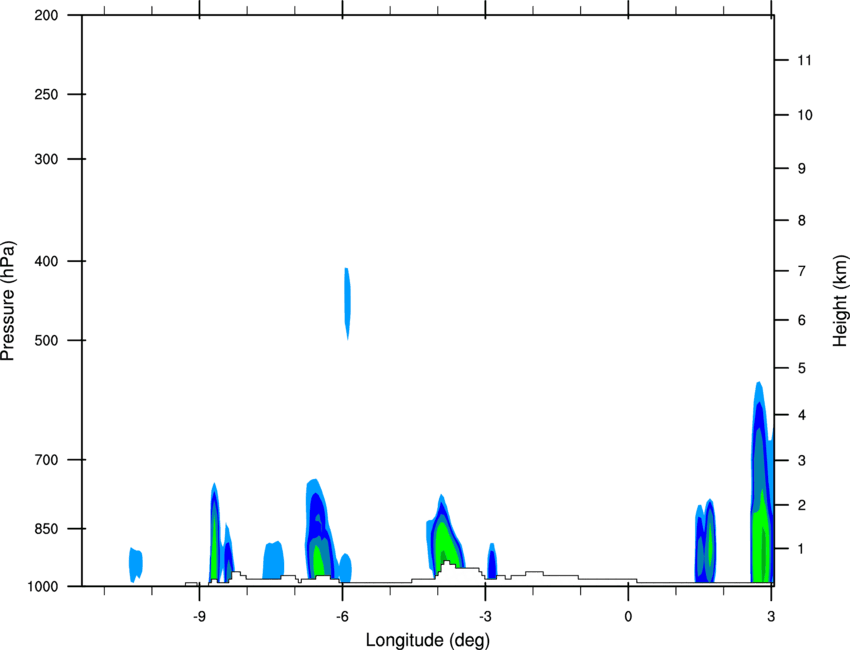Click the twin blue plumes near longitude 1.5
Viewport: 850px width, 650px height.
click(x=705, y=541)
